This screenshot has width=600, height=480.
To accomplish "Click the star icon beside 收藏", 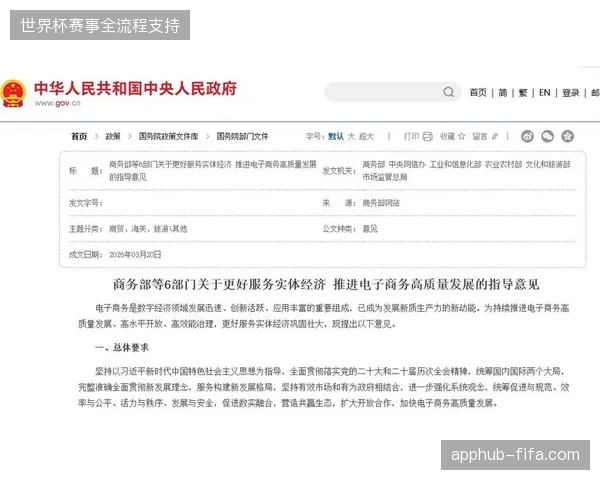I will tap(461, 136).
